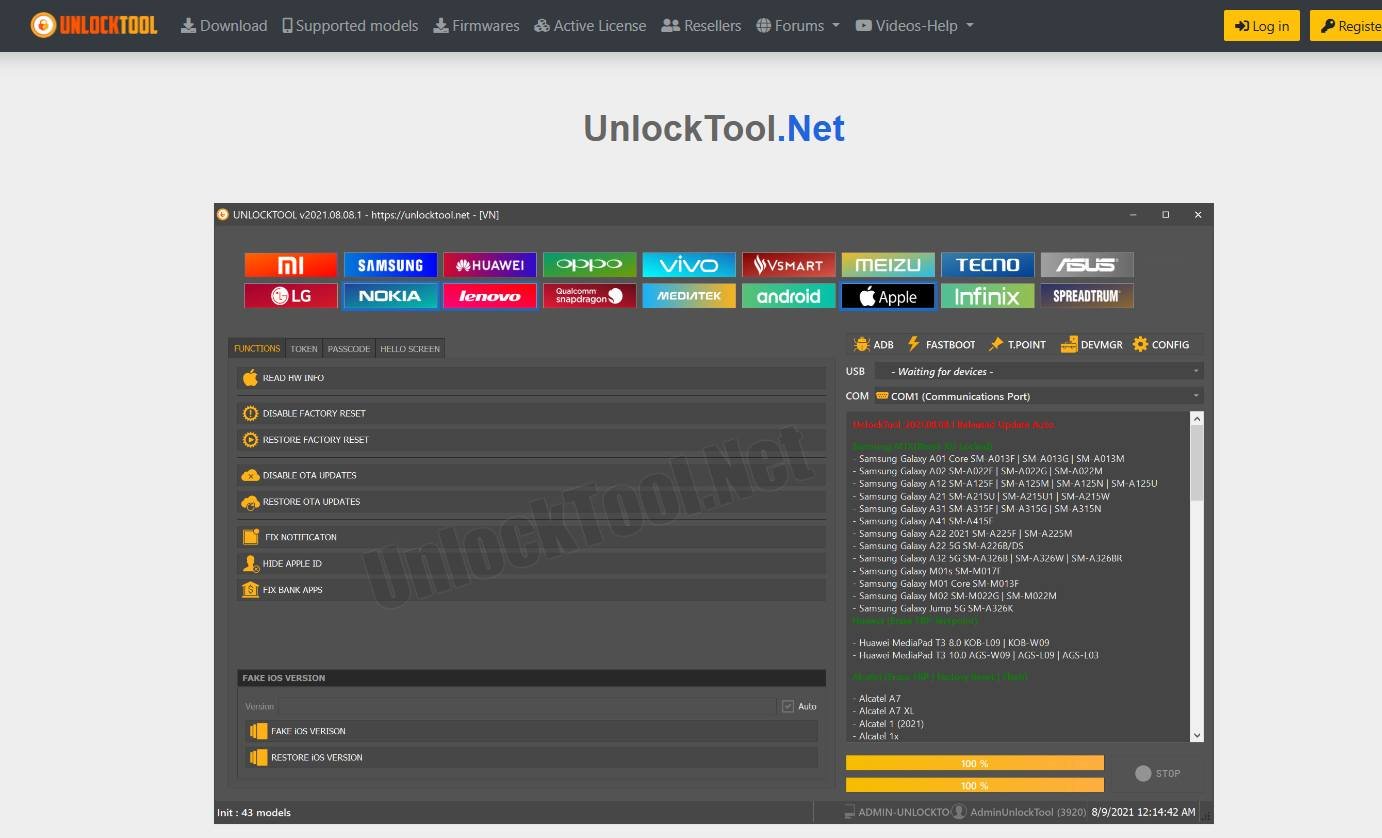Click the Log in button
The width and height of the screenshot is (1382, 838).
click(1261, 26)
